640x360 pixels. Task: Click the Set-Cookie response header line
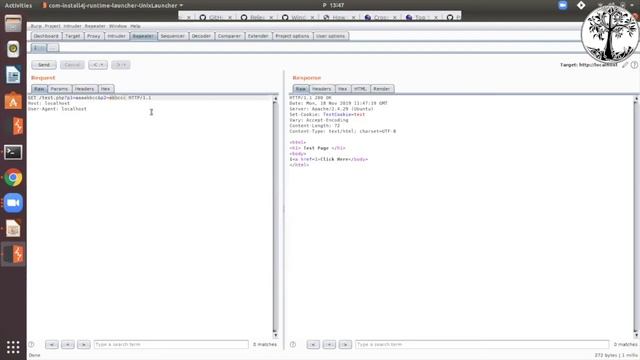tap(327, 114)
